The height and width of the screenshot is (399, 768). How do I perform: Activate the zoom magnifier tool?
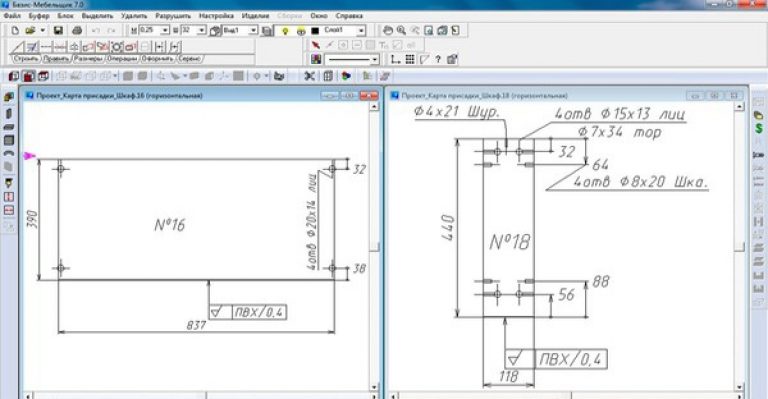[401, 30]
